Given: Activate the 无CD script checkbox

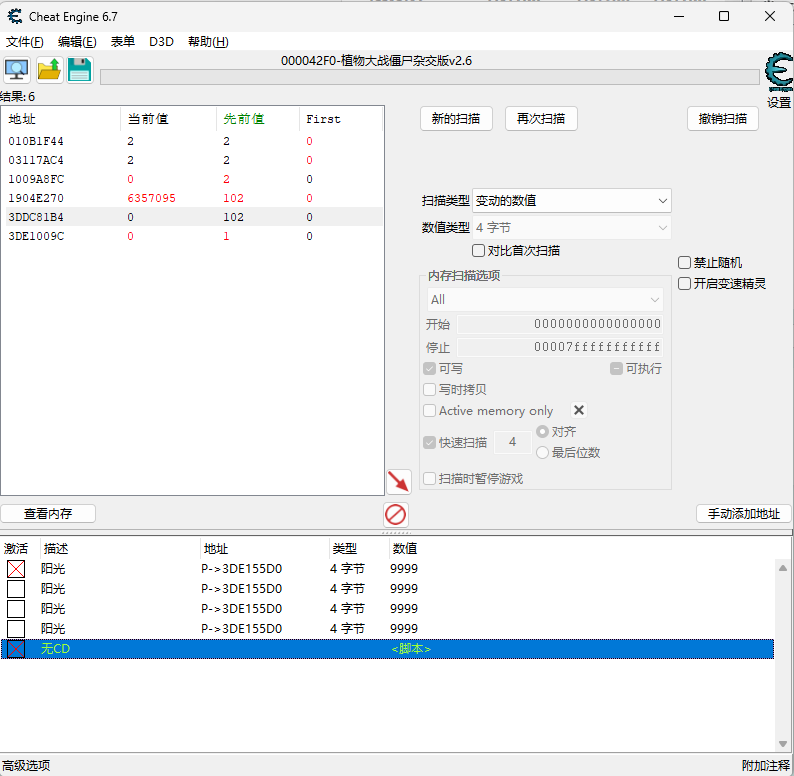Looking at the screenshot, I should point(16,649).
